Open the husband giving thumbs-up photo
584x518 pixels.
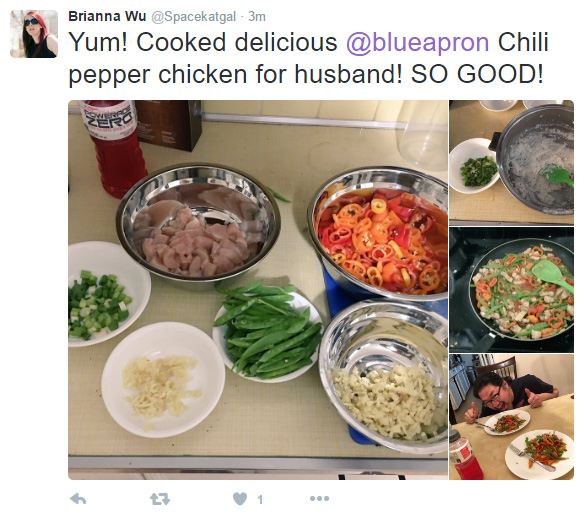pyautogui.click(x=511, y=417)
